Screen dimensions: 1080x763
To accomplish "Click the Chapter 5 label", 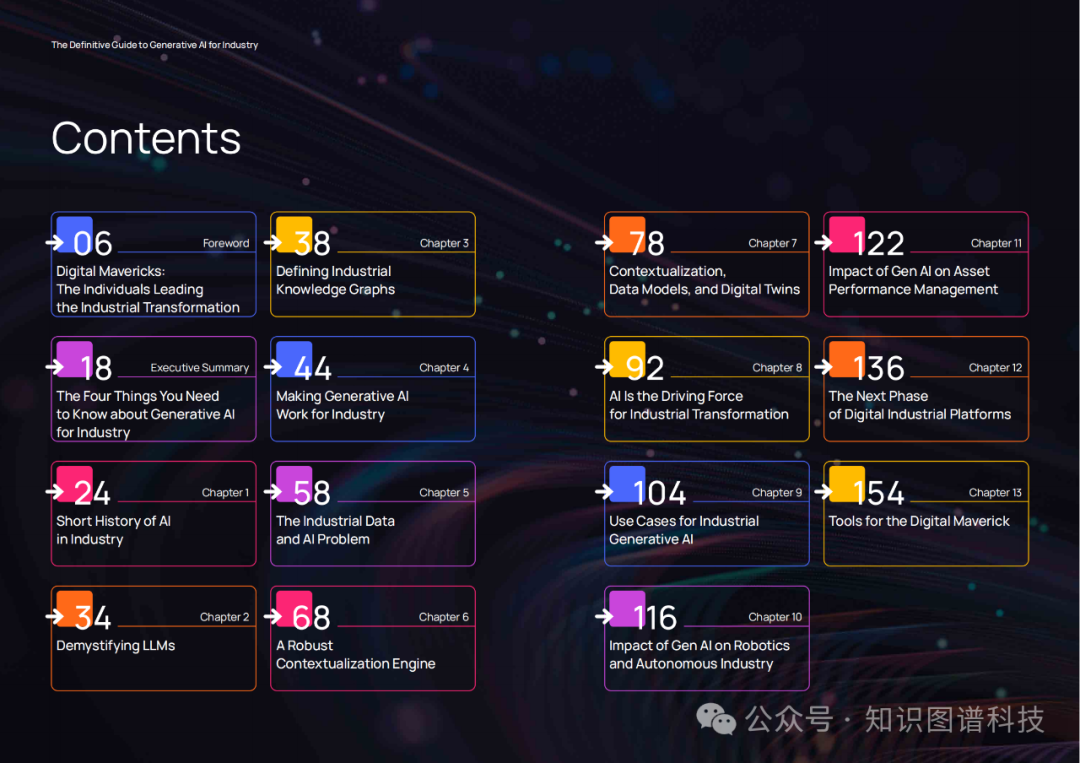I will [x=444, y=492].
